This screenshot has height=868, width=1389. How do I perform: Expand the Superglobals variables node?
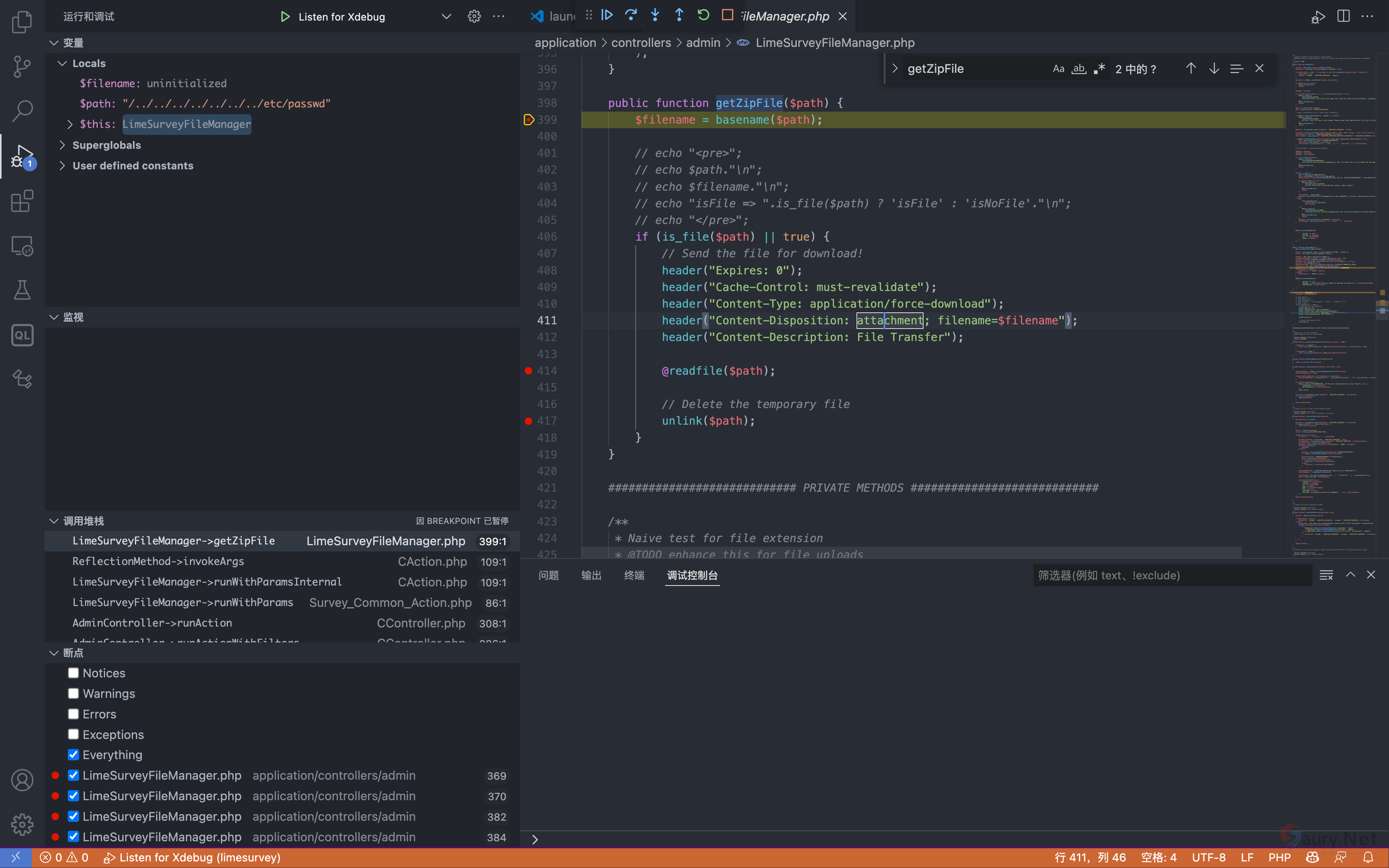click(x=62, y=145)
